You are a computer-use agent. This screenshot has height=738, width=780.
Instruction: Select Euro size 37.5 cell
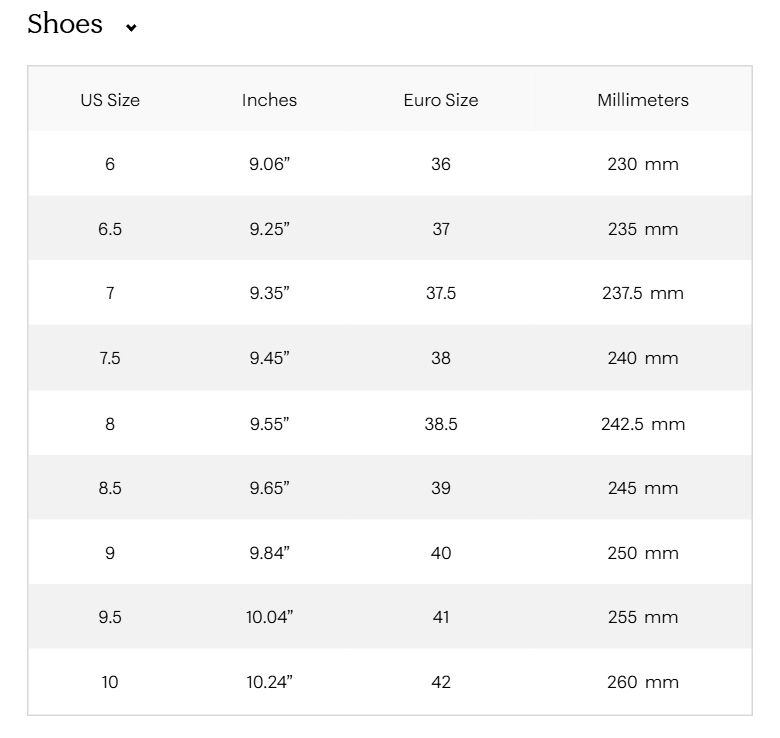click(441, 293)
